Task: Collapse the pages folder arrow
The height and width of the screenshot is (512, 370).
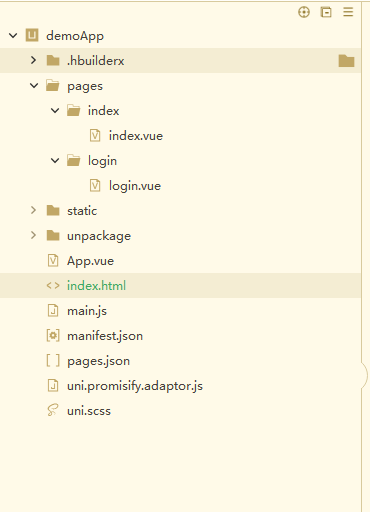Action: click(34, 86)
